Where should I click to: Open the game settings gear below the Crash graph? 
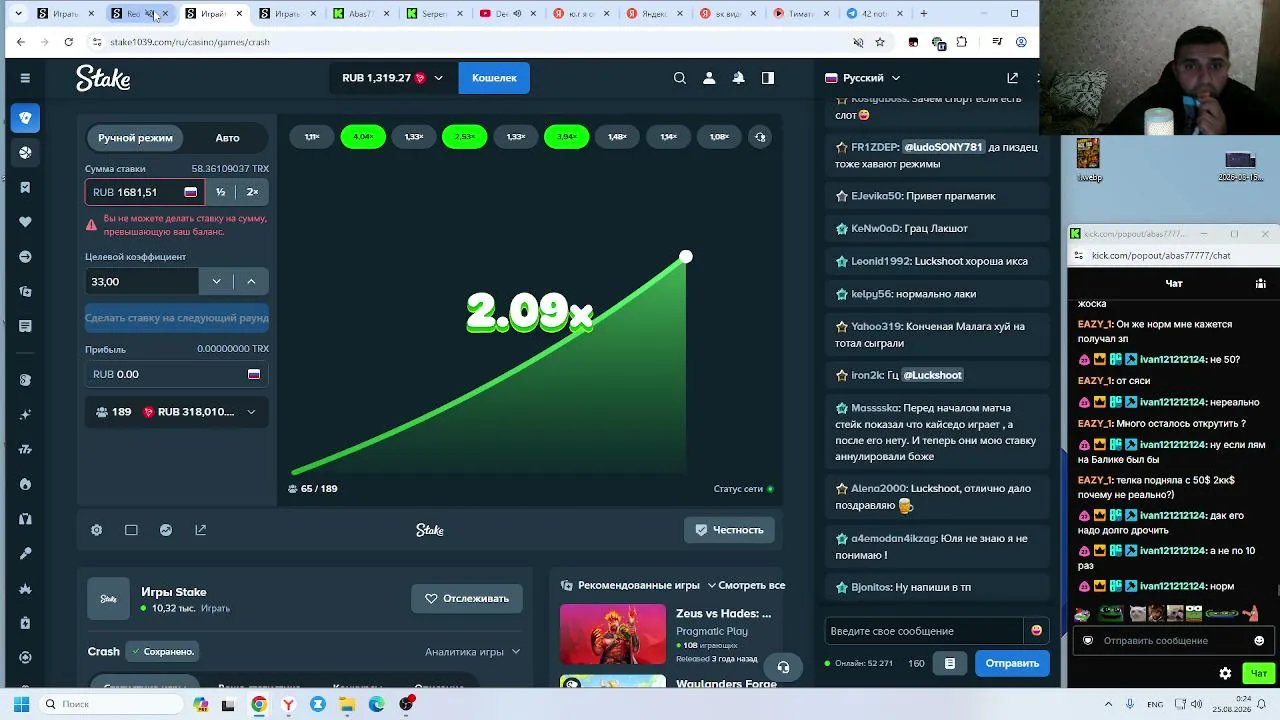[97, 530]
